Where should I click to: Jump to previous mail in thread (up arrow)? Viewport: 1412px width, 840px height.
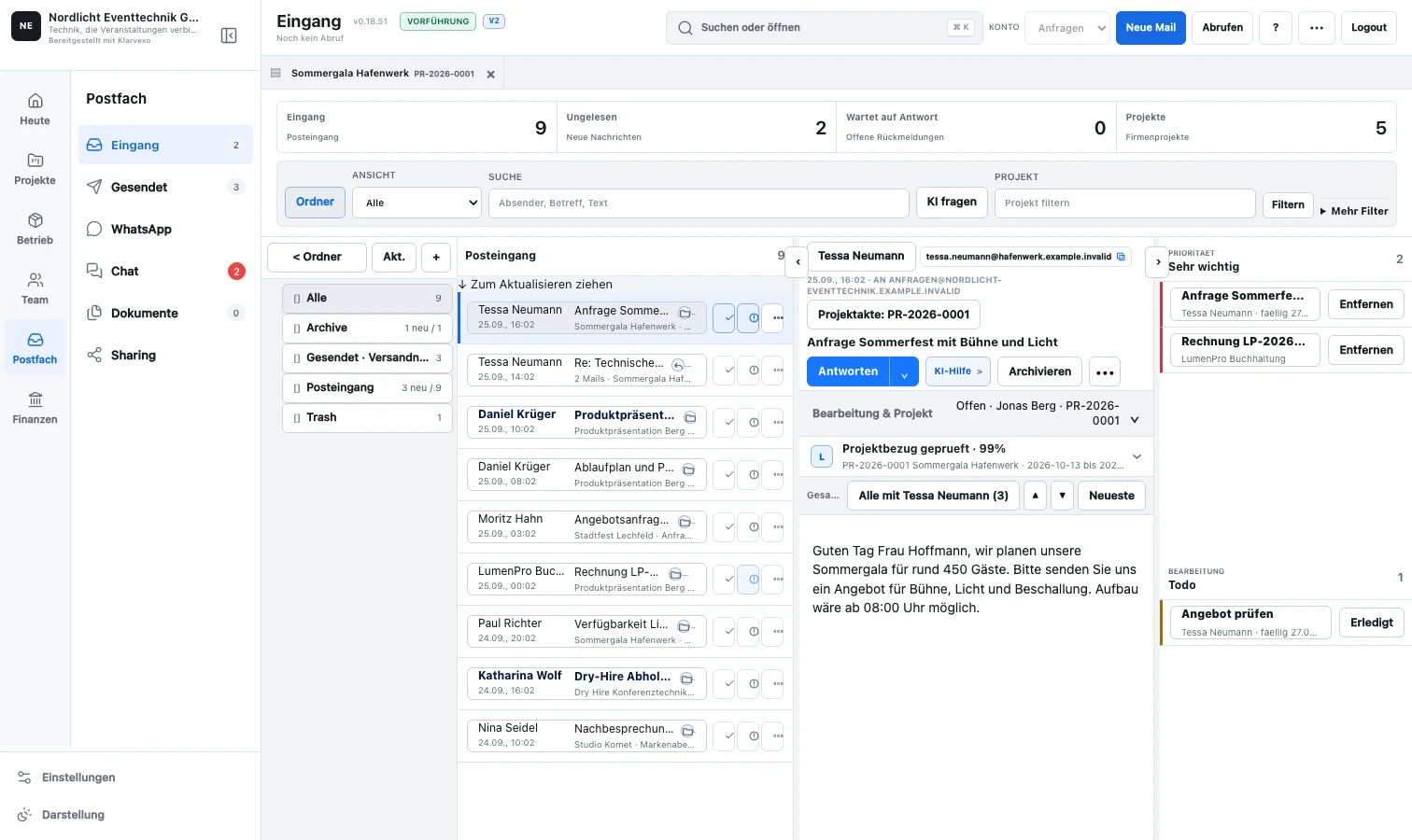(1035, 496)
